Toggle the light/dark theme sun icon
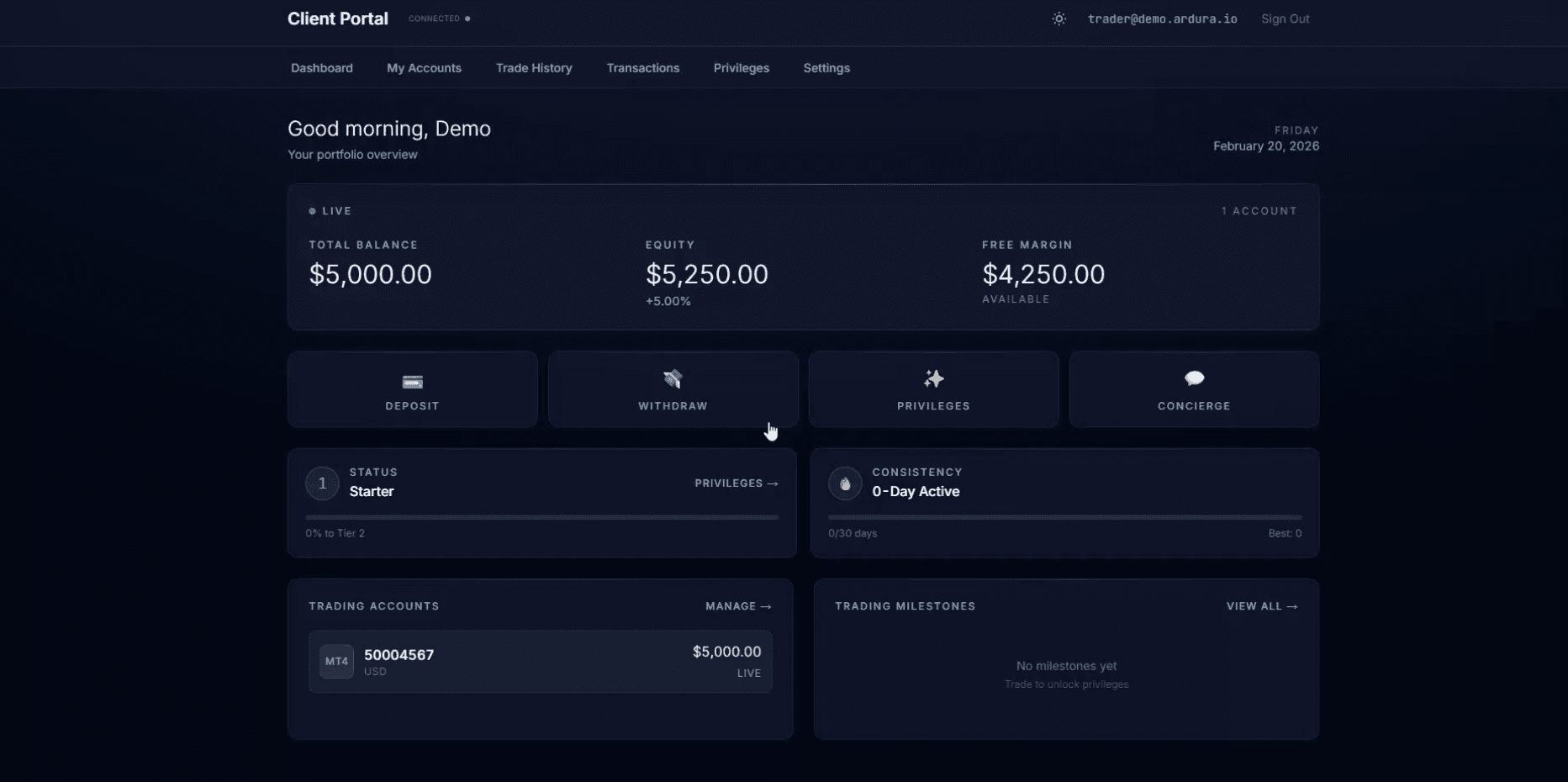1568x782 pixels. coord(1059,18)
